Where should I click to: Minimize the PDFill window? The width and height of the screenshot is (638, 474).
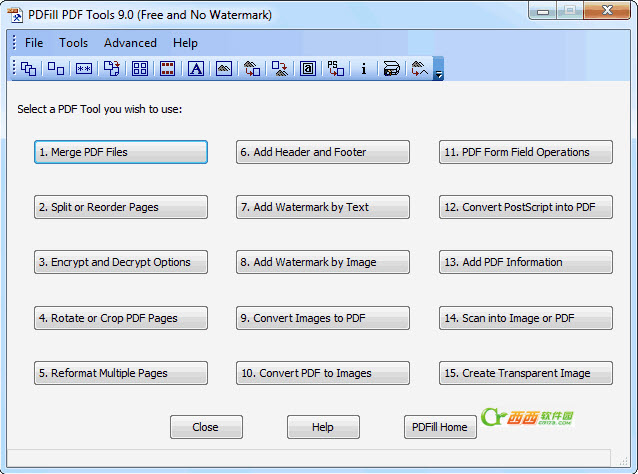coord(543,11)
